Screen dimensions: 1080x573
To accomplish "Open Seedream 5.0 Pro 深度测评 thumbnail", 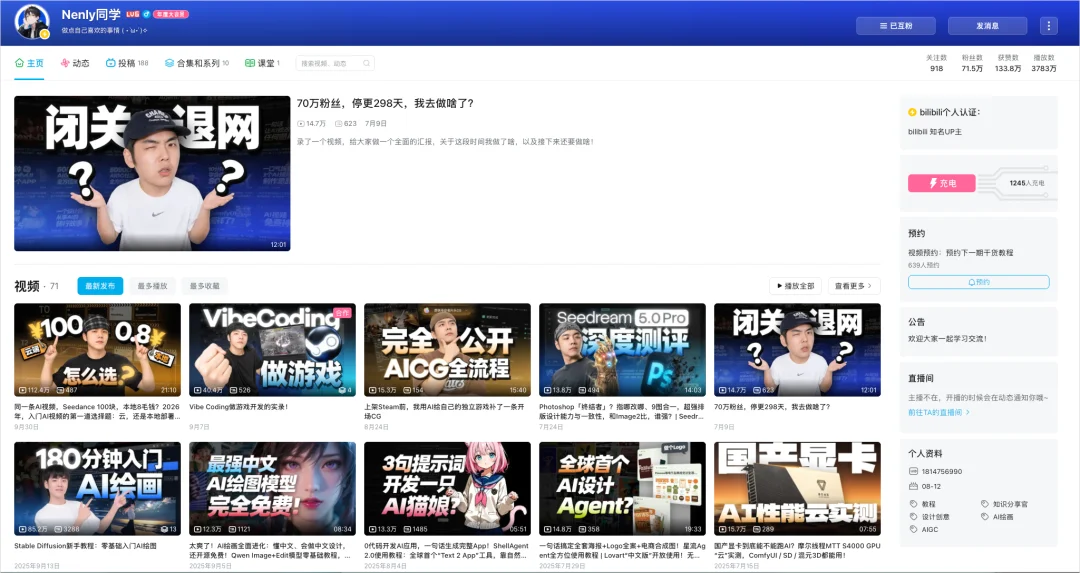I will pos(623,350).
